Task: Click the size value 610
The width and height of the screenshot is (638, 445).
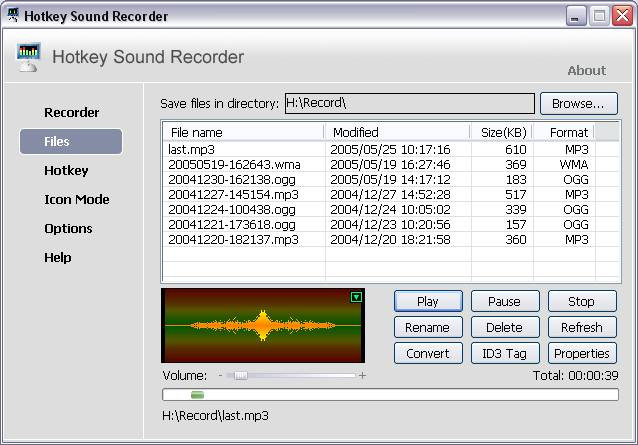Action: (x=516, y=150)
